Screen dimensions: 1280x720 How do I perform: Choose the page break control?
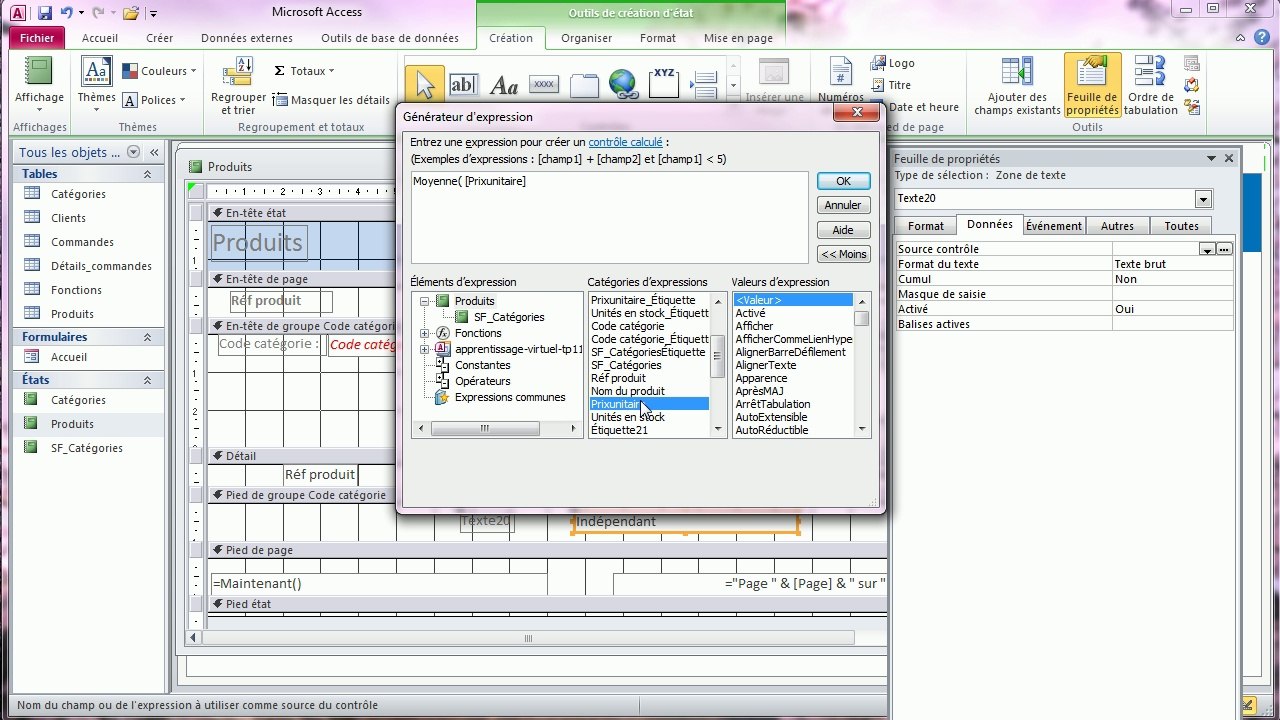pyautogui.click(x=705, y=85)
